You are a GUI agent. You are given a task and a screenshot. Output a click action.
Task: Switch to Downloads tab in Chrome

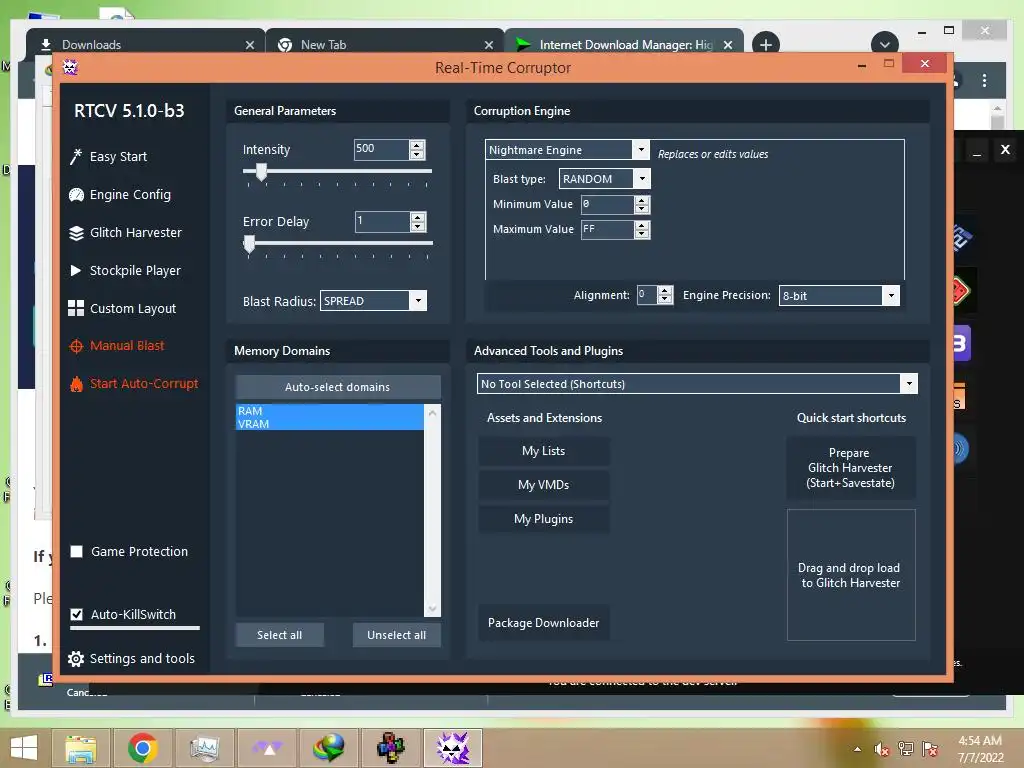[x=145, y=44]
